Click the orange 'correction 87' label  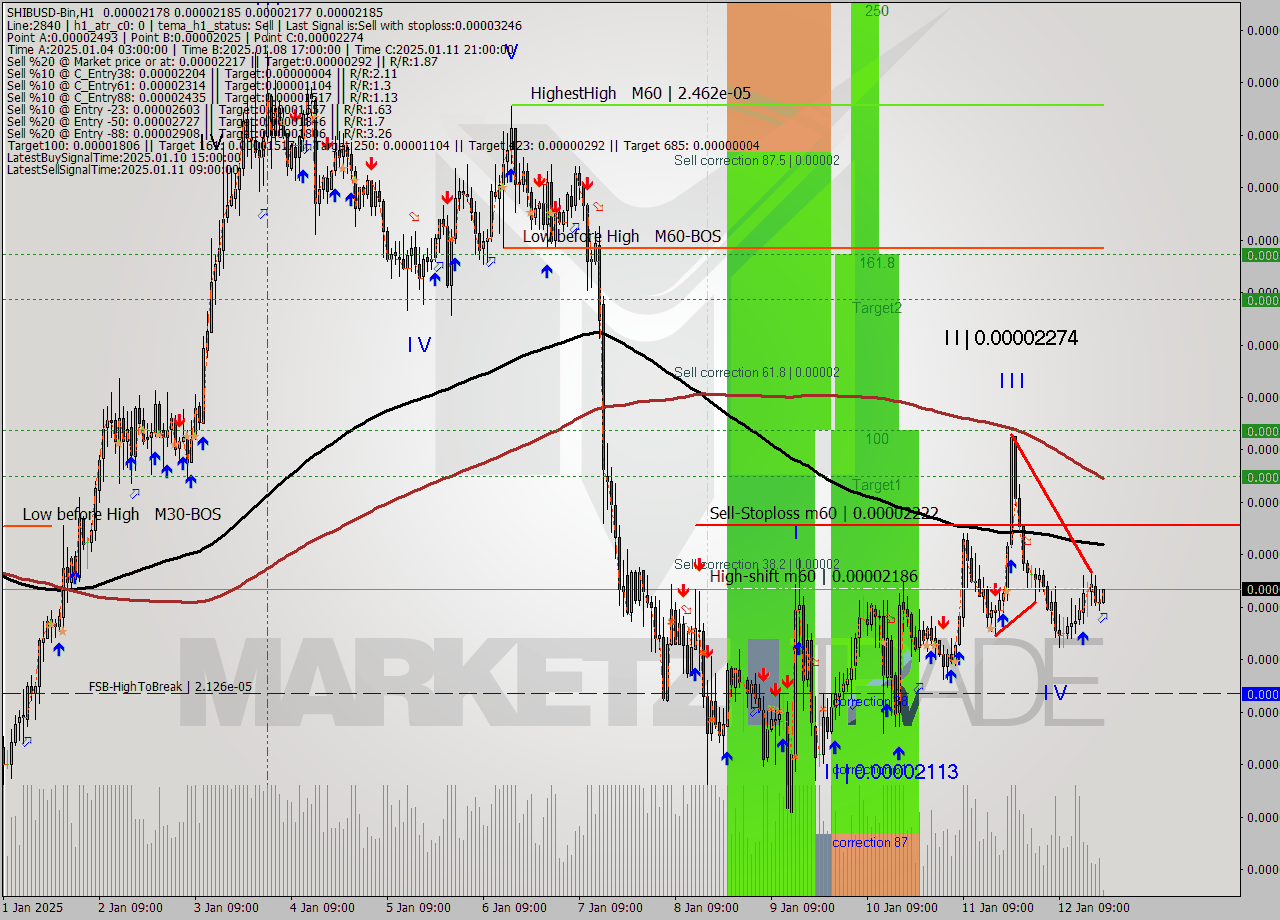point(870,842)
